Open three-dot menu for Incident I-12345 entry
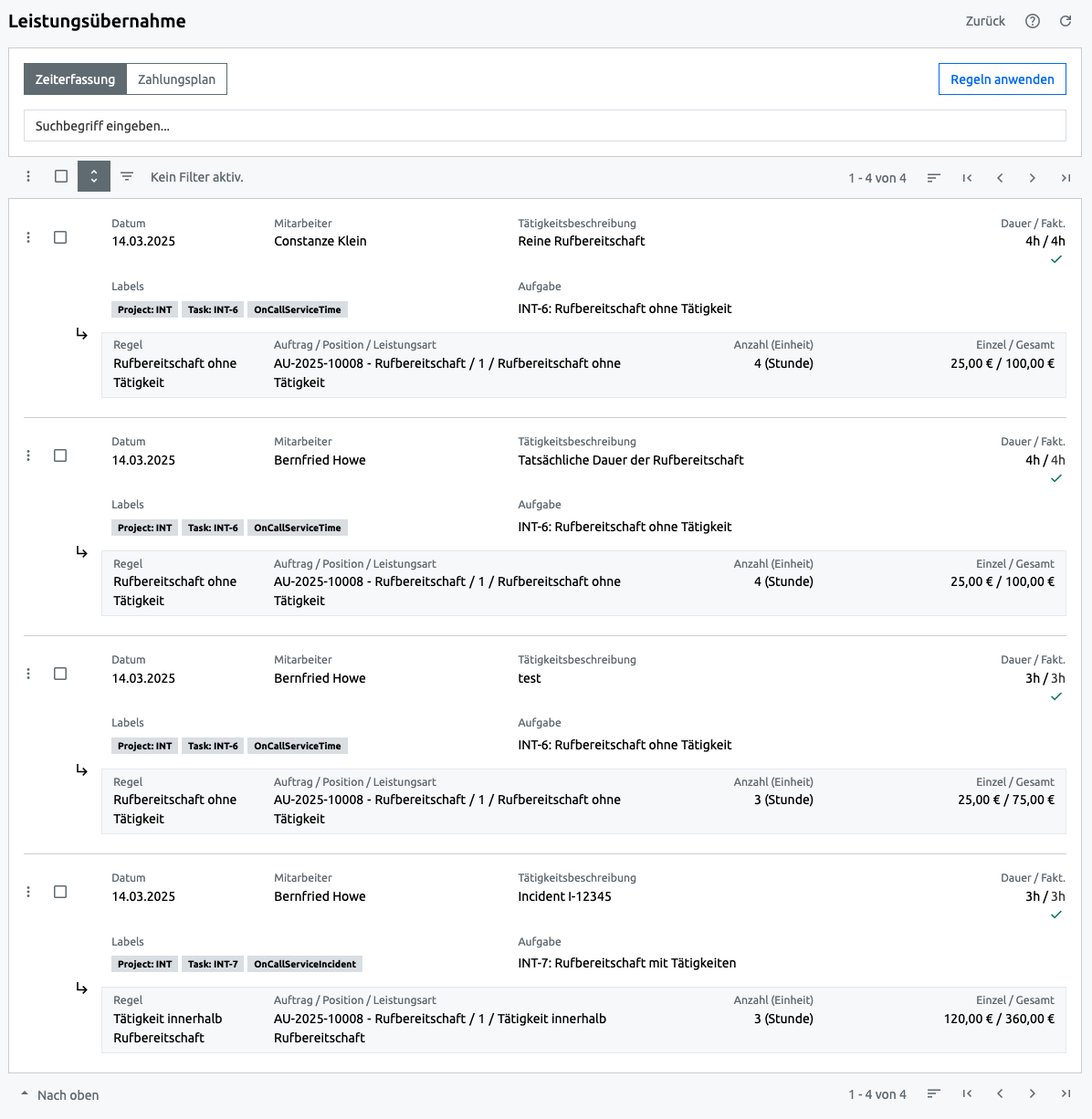The height and width of the screenshot is (1119, 1092). [x=28, y=892]
